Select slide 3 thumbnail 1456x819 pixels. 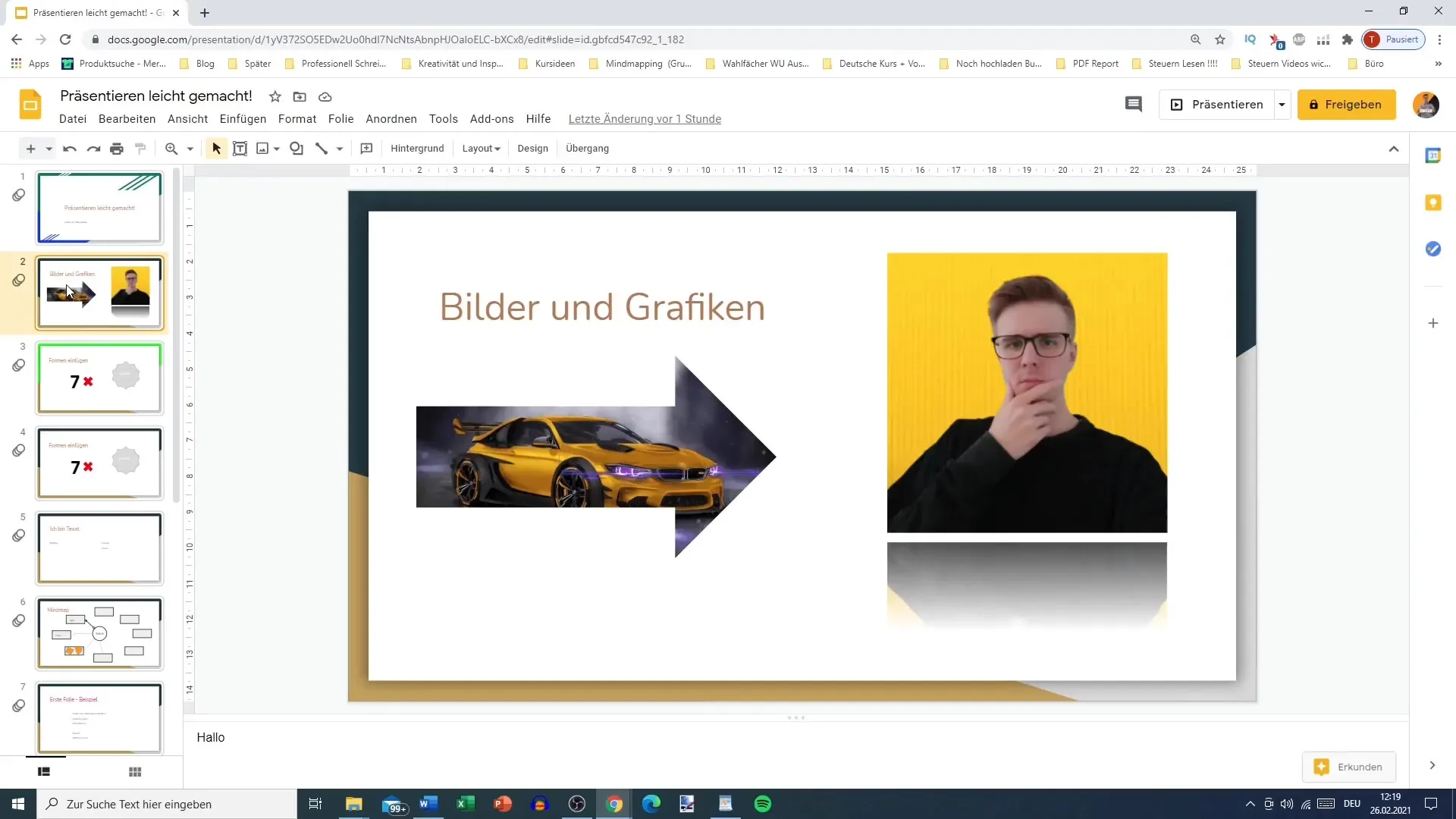[x=99, y=378]
